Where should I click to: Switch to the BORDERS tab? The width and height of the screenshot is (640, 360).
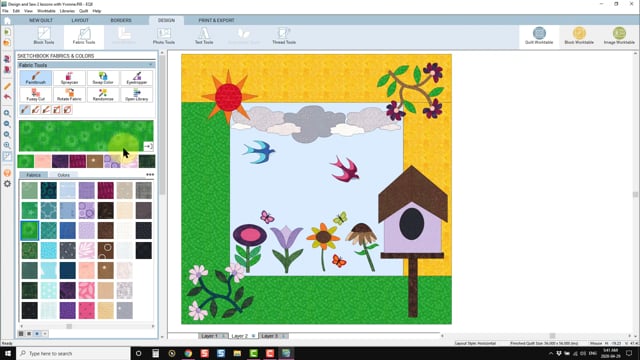pyautogui.click(x=121, y=20)
